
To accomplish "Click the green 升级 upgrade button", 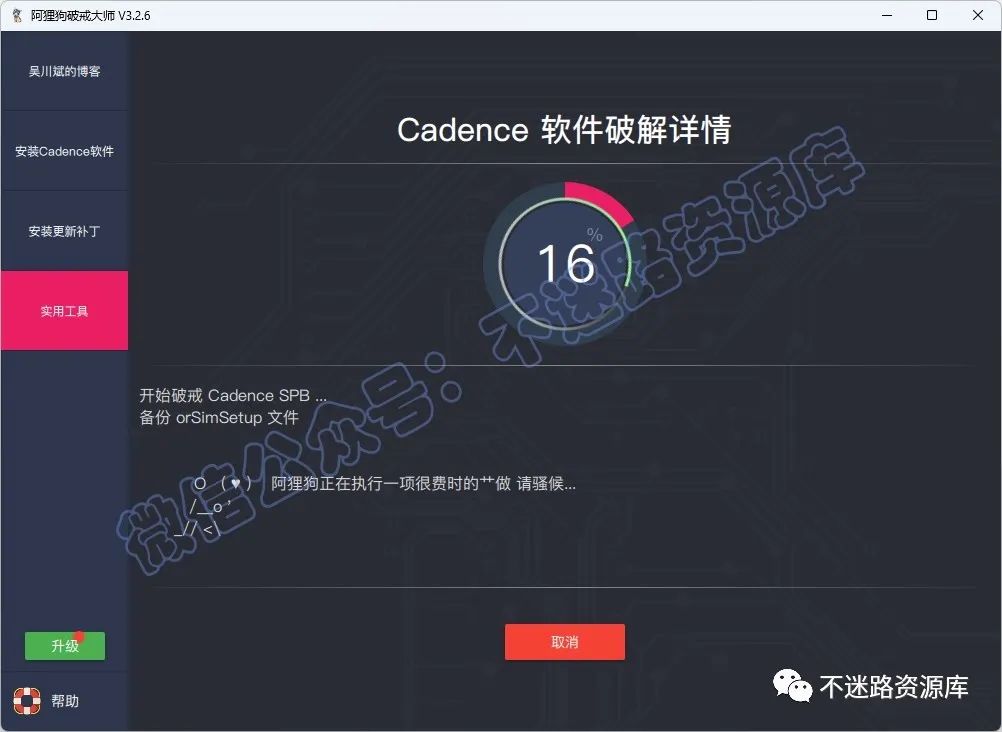I will click(65, 646).
